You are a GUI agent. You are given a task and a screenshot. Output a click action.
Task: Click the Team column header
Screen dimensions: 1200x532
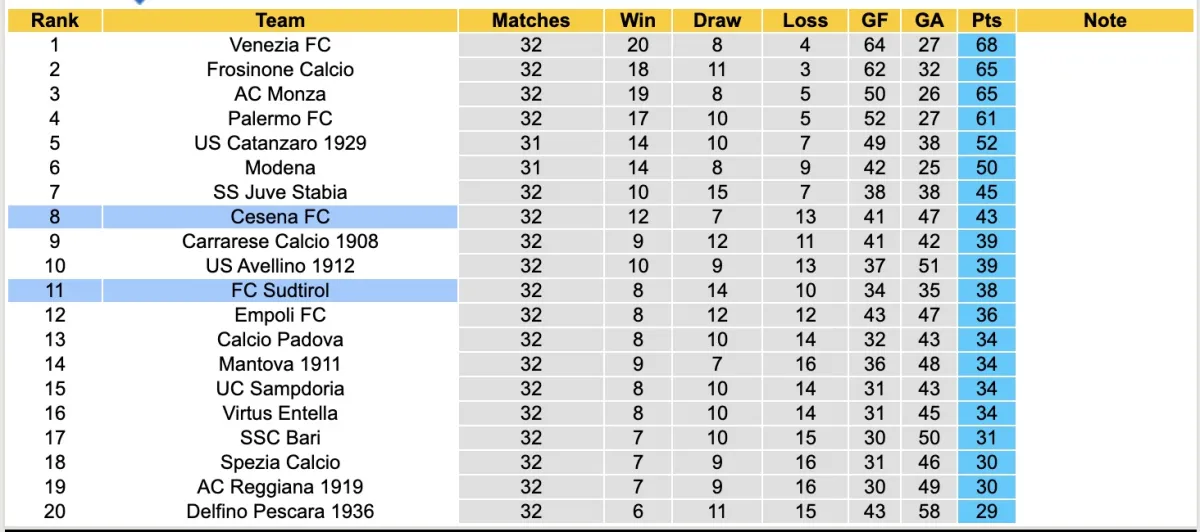click(280, 20)
